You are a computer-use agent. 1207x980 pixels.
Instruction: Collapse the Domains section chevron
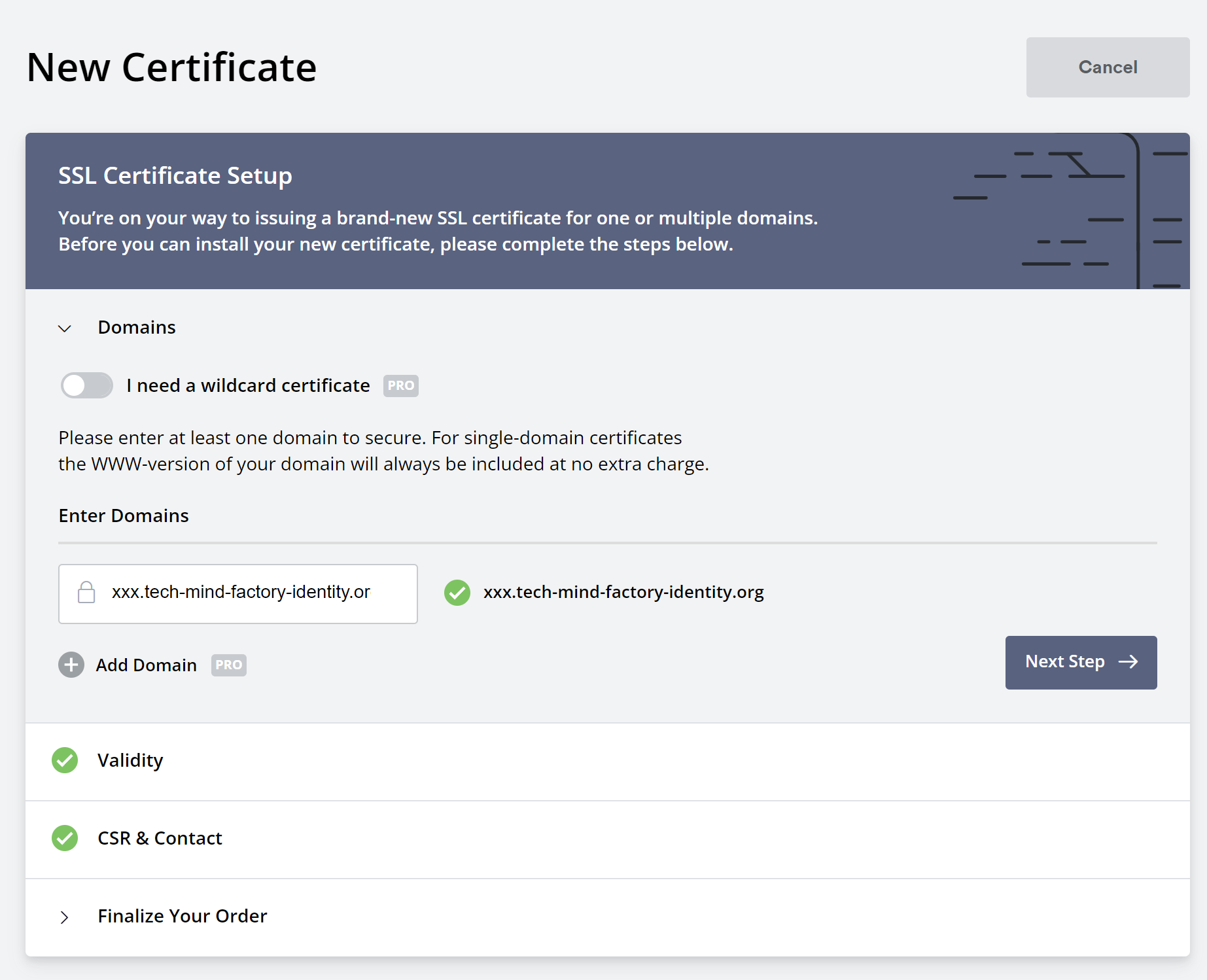point(65,328)
